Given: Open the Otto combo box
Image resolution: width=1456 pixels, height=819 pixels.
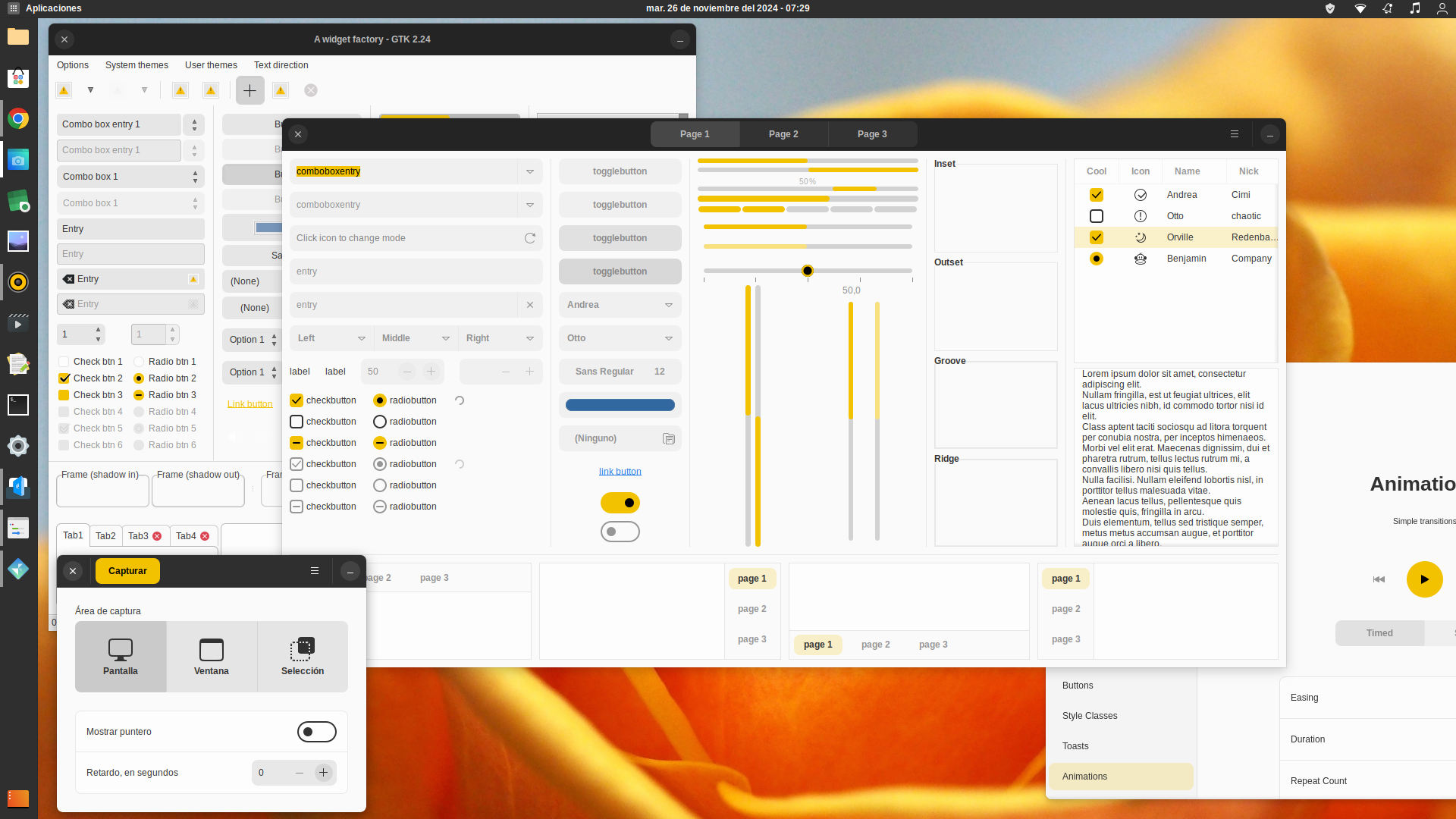Looking at the screenshot, I should [x=620, y=338].
